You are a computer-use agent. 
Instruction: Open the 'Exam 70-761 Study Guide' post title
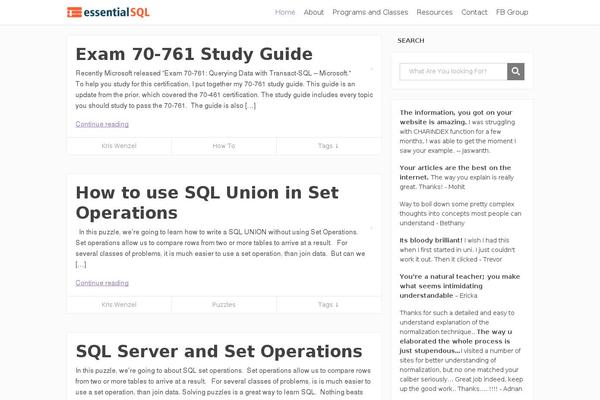click(x=194, y=54)
